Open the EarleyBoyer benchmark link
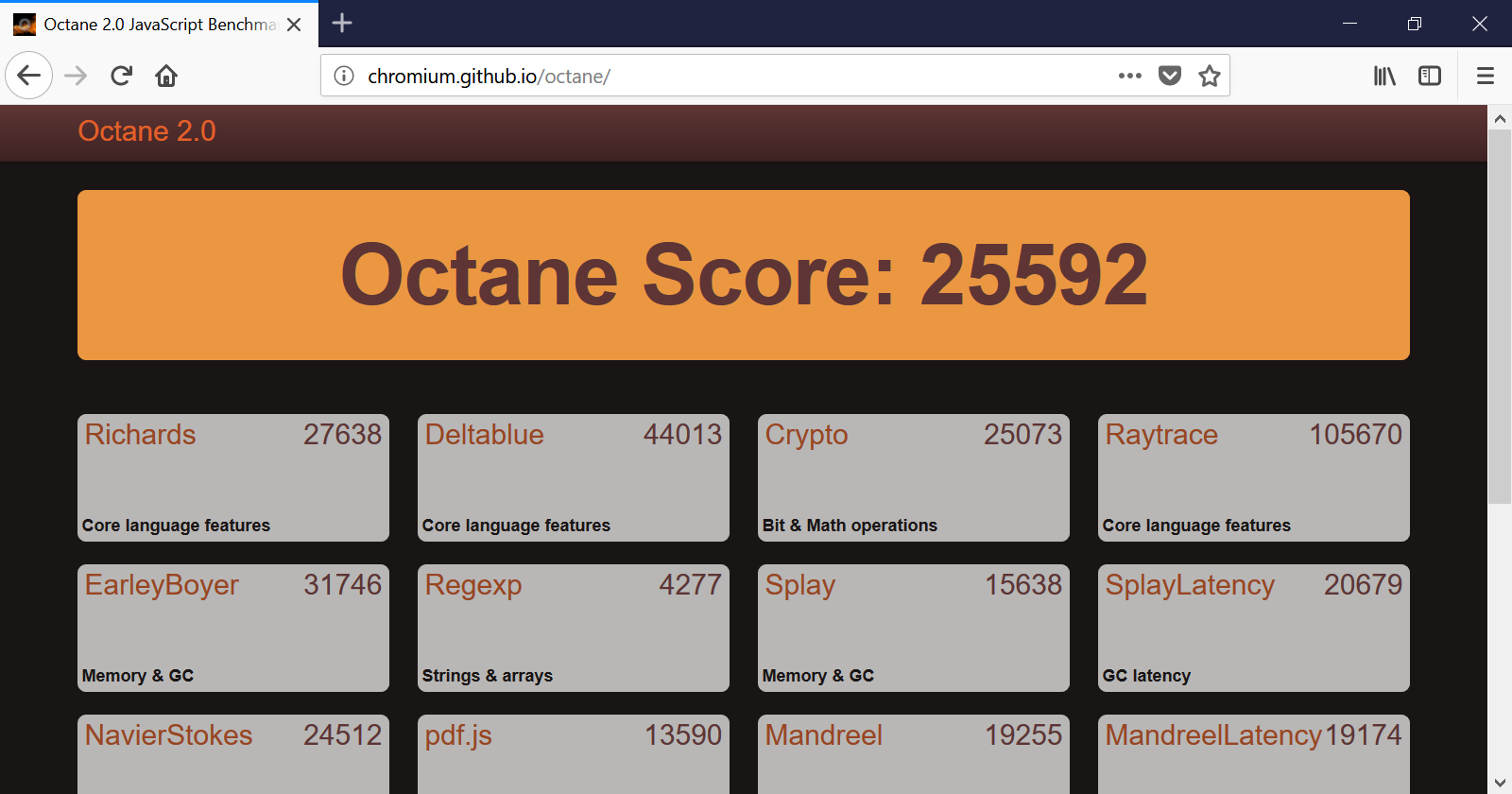1512x794 pixels. [x=162, y=585]
